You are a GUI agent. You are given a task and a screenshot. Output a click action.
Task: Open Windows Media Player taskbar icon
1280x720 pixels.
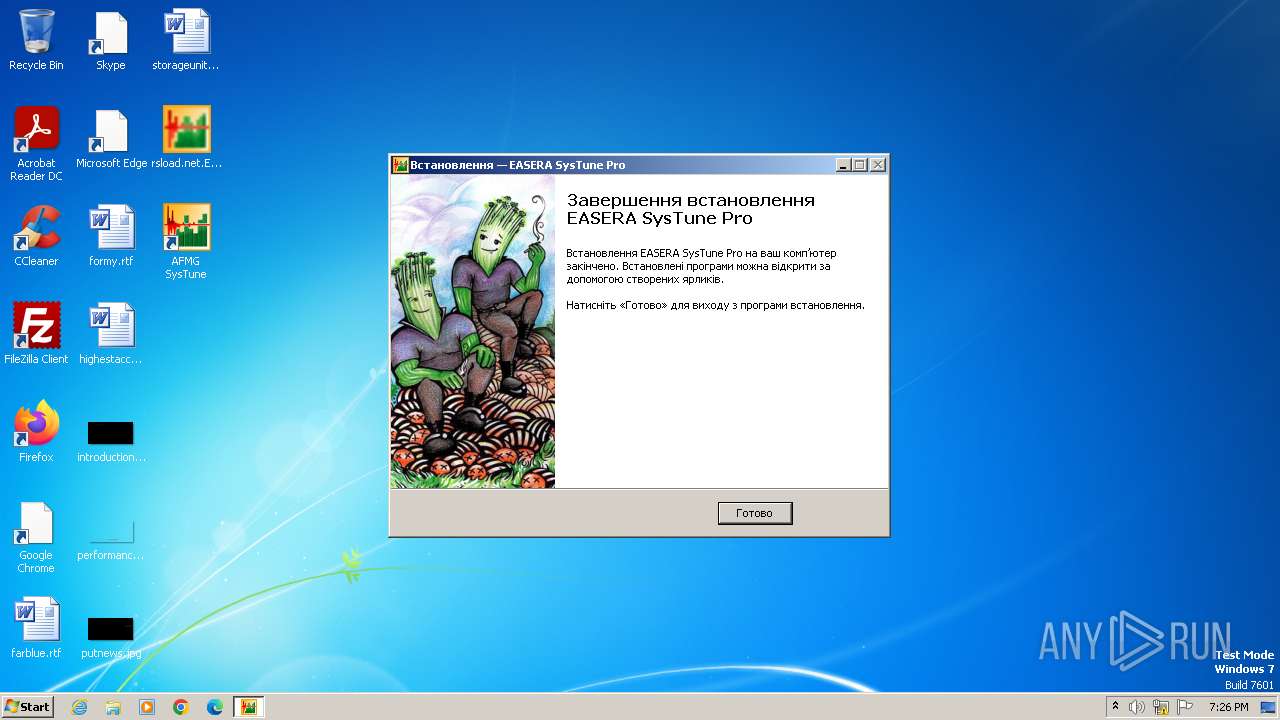click(147, 707)
